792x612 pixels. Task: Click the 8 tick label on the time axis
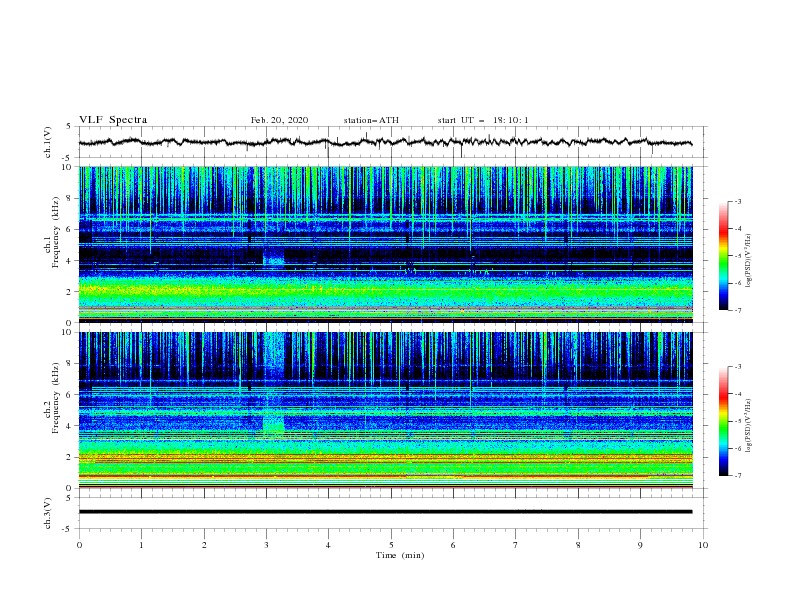click(578, 545)
